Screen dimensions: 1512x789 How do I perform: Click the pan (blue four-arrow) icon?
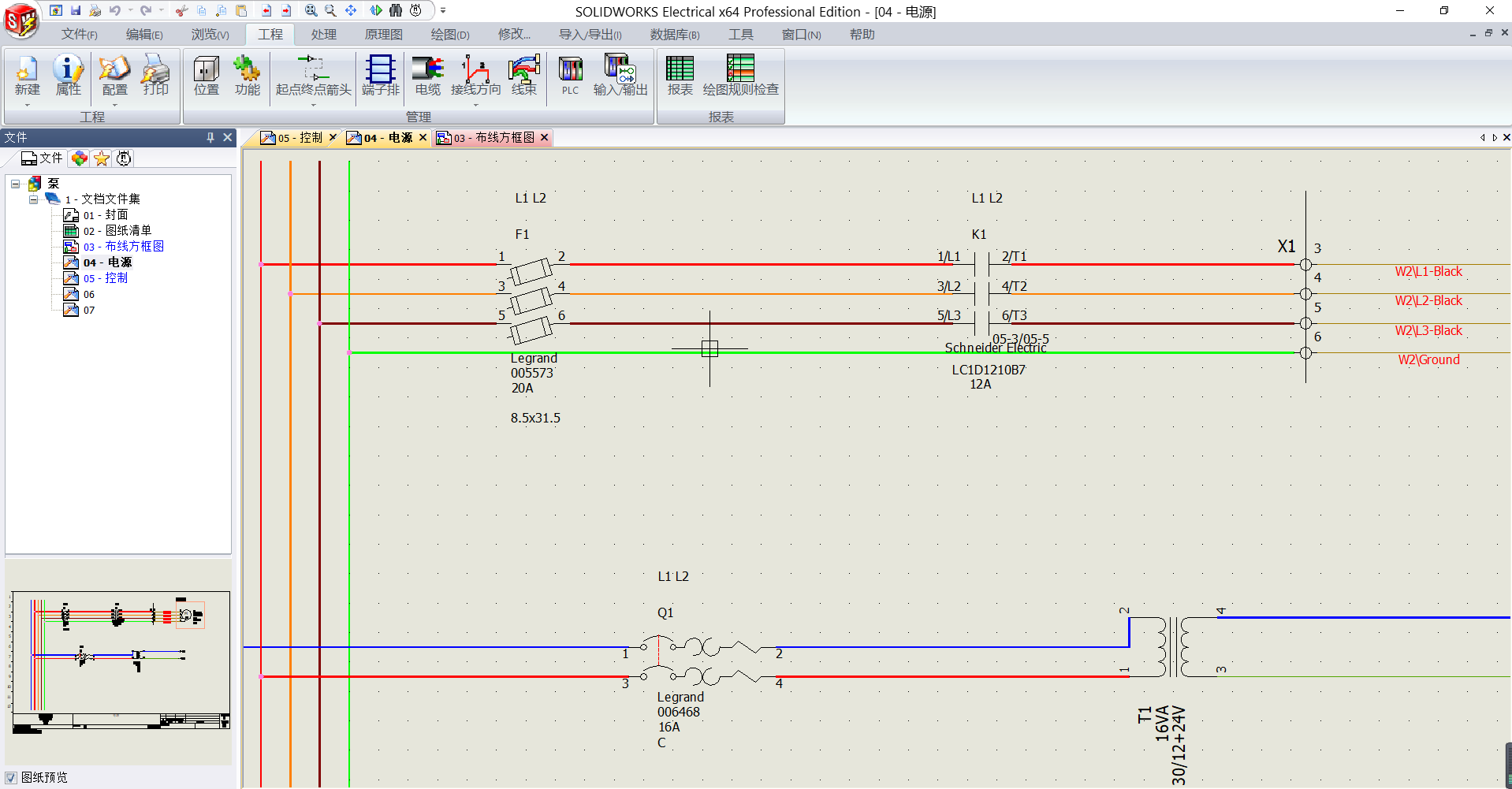(x=351, y=10)
